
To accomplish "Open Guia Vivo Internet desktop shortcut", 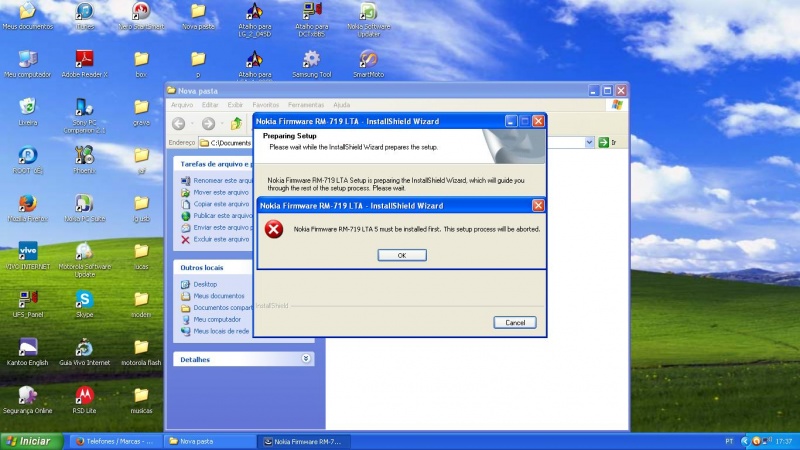I will pyautogui.click(x=85, y=352).
